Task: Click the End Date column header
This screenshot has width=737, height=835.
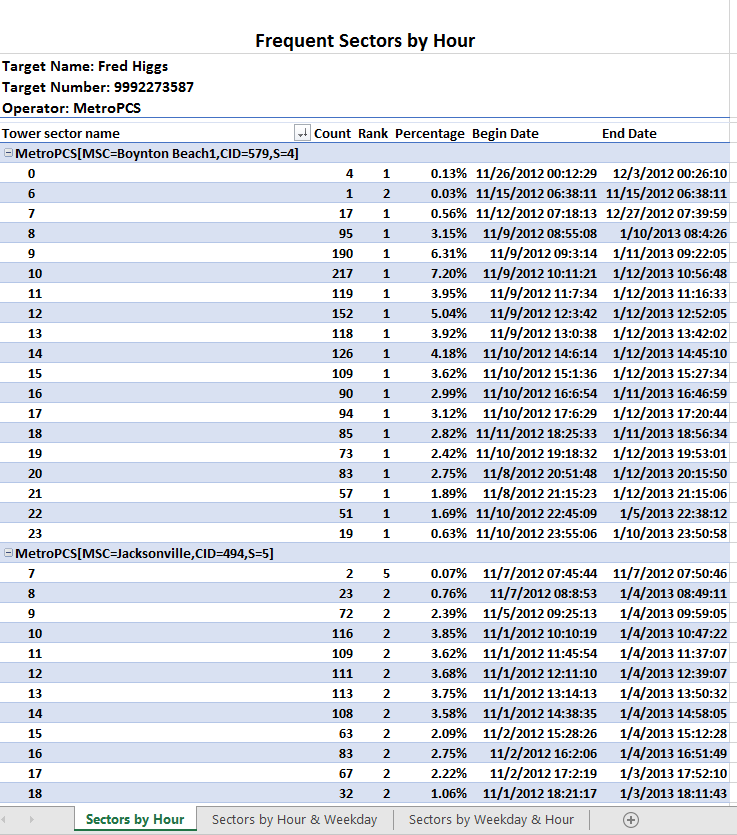Action: point(629,133)
